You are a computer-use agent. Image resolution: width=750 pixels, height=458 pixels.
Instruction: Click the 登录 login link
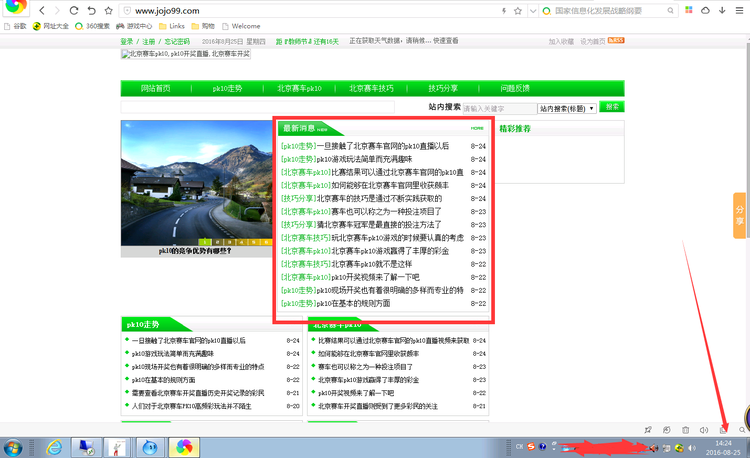click(x=127, y=42)
